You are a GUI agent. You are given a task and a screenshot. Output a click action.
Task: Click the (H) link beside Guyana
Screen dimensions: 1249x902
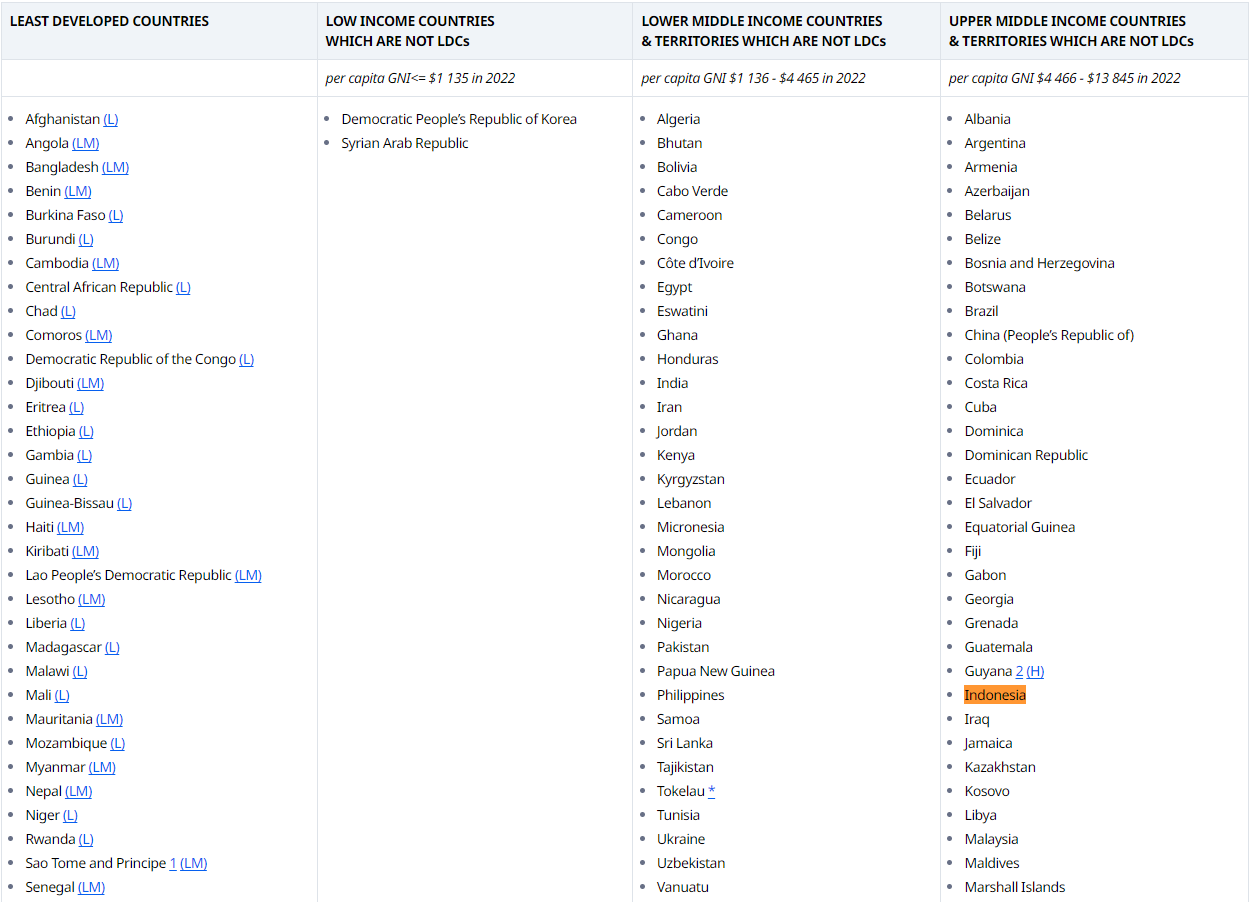point(1035,671)
